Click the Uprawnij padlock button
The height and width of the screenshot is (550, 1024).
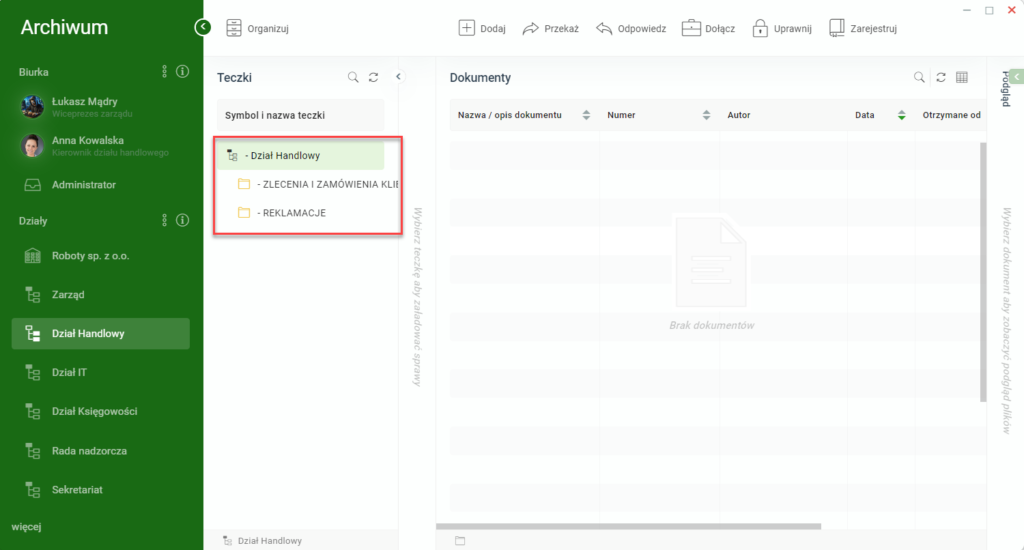(x=782, y=28)
